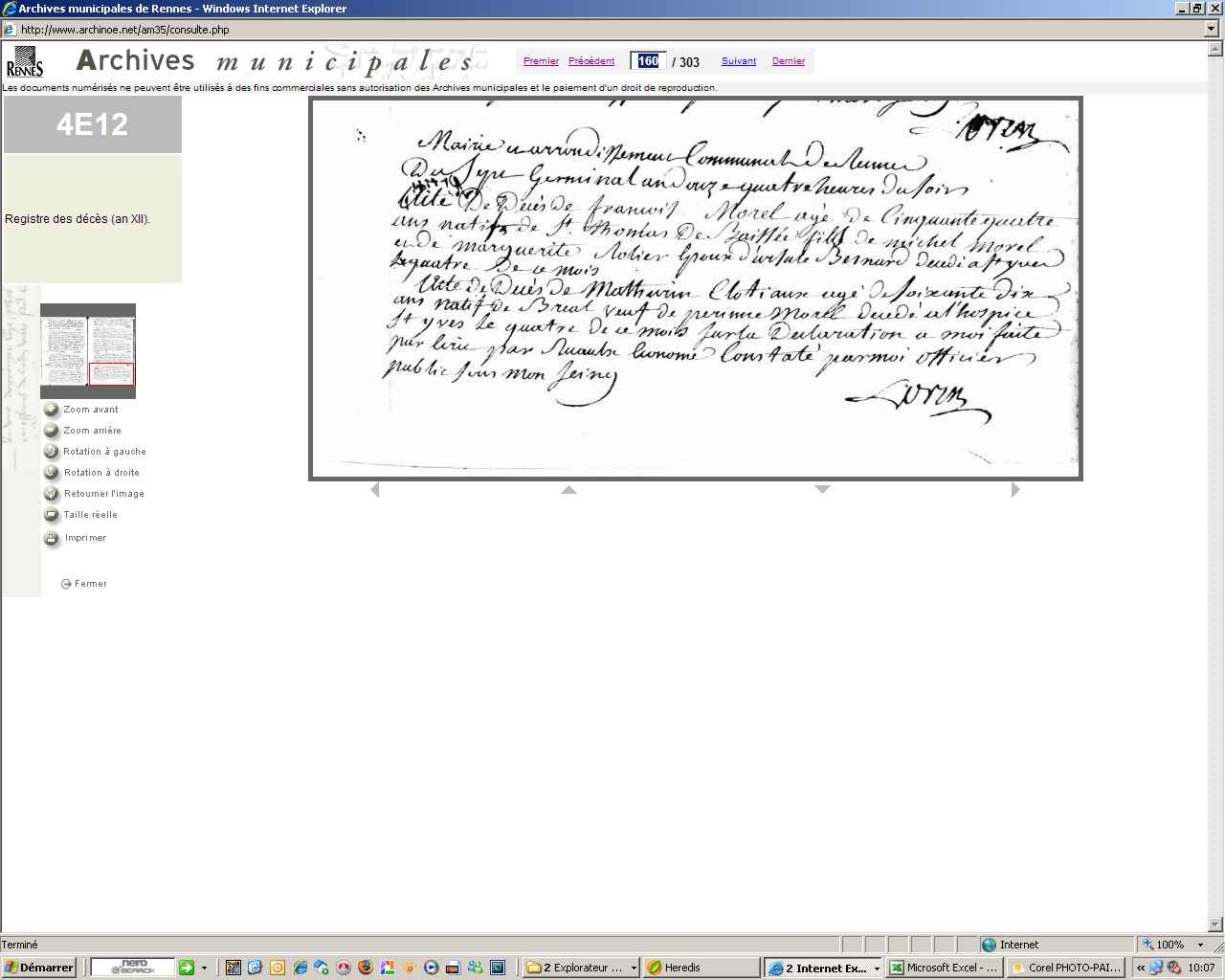Pan the document right with right arrow
The image size is (1225, 980).
click(x=1015, y=490)
